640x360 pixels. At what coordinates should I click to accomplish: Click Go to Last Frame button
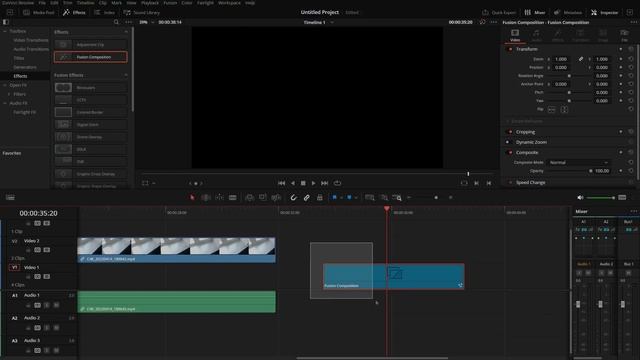[324, 183]
